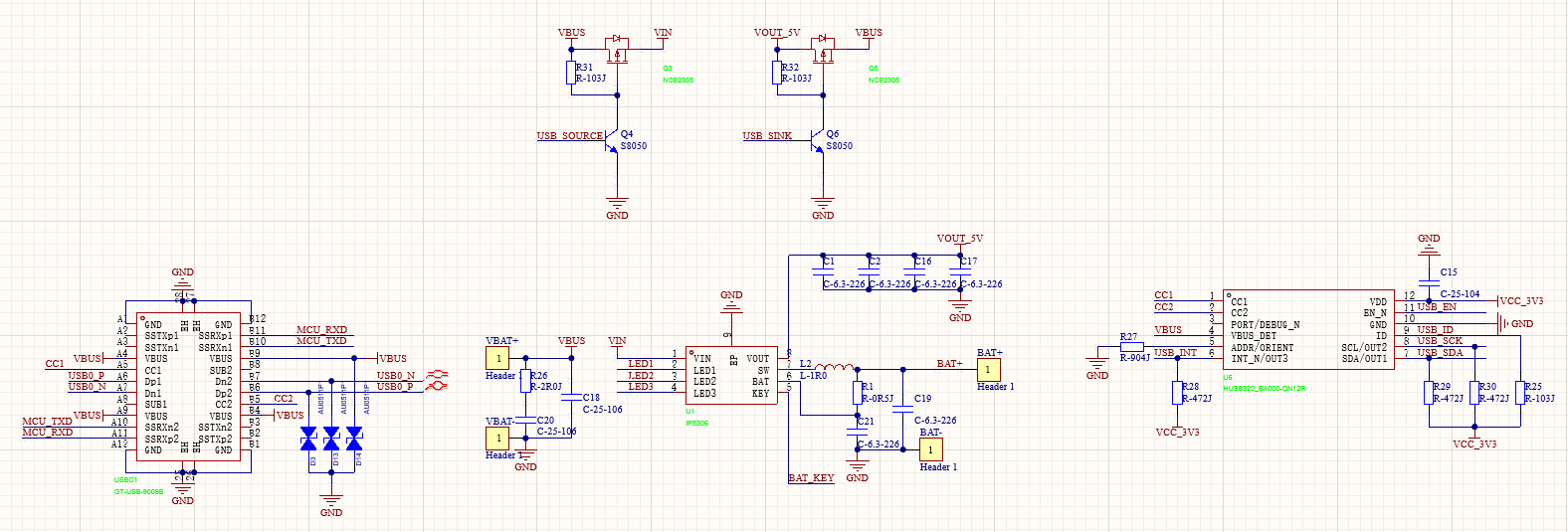The height and width of the screenshot is (532, 1568).
Task: Select capacitor C21 symbol
Action: pos(858,434)
